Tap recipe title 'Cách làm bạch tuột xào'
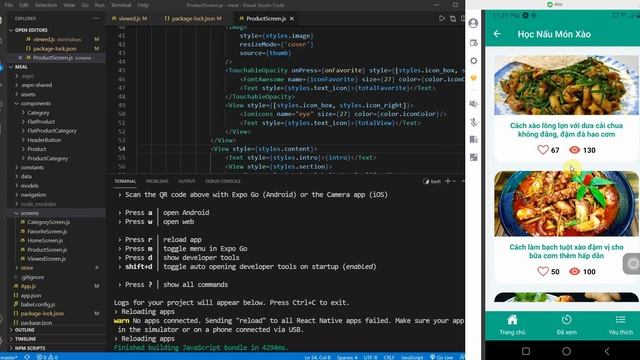The width and height of the screenshot is (640, 360). point(566,251)
